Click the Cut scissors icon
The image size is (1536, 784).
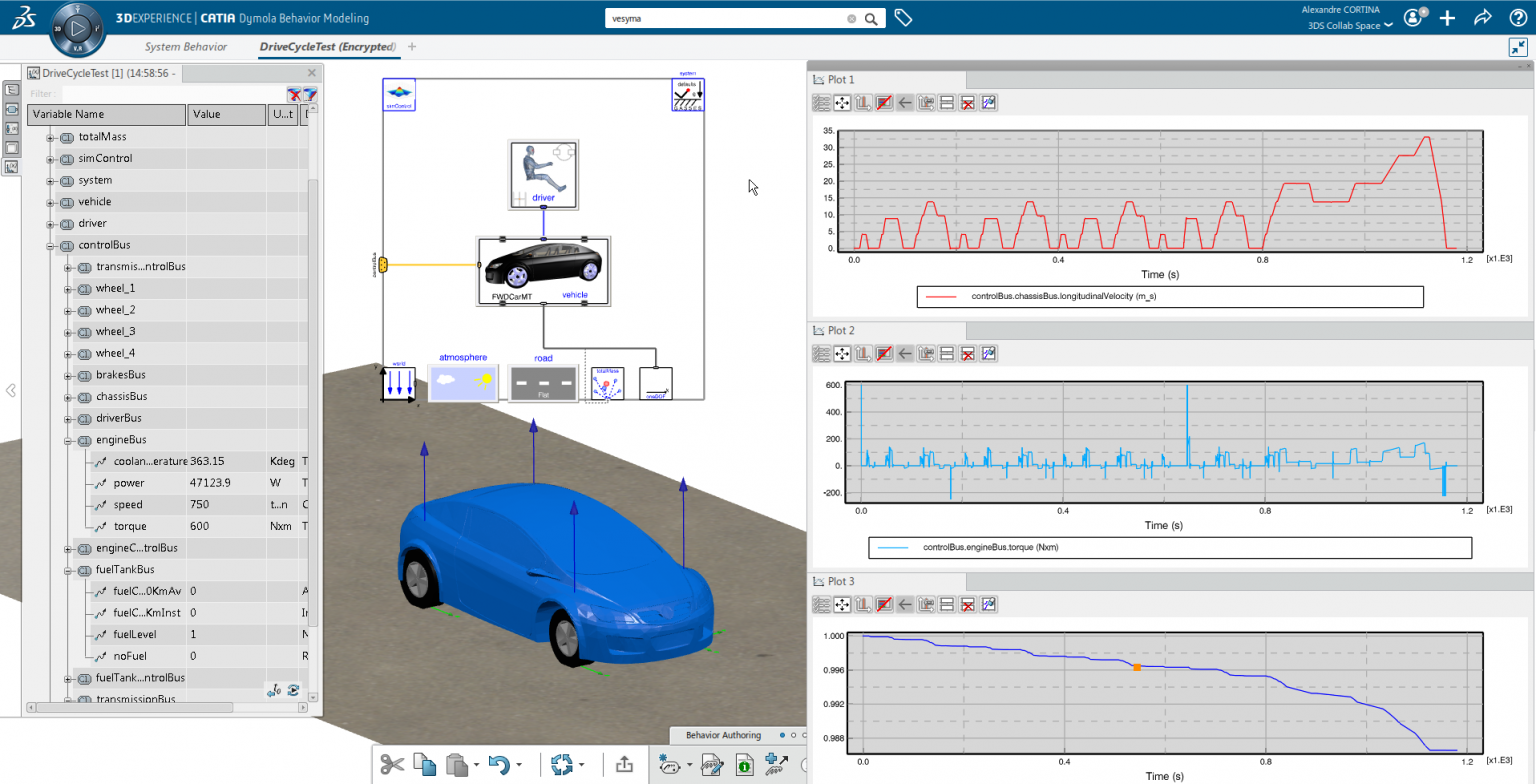point(392,765)
